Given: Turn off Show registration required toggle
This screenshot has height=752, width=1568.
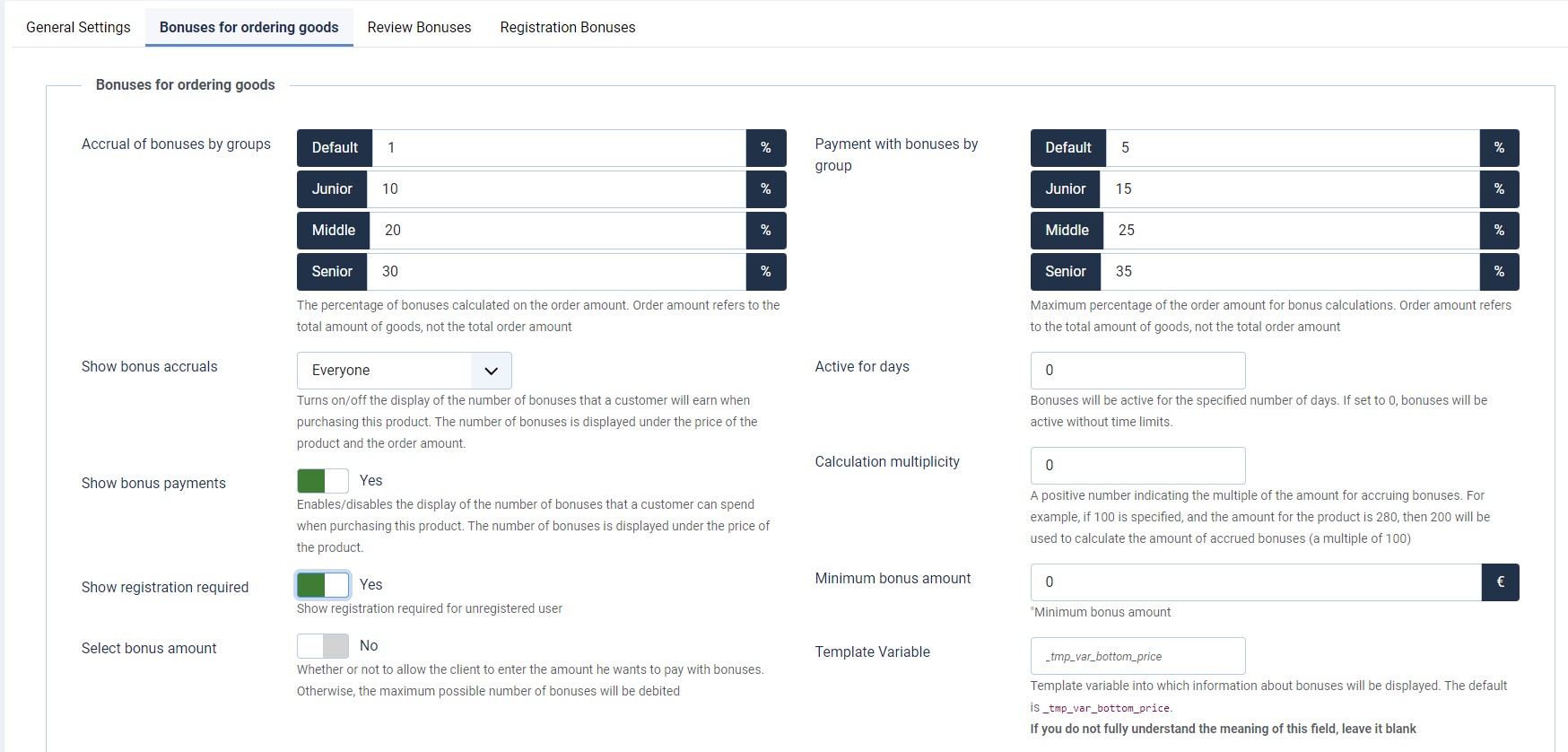Looking at the screenshot, I should tap(323, 585).
